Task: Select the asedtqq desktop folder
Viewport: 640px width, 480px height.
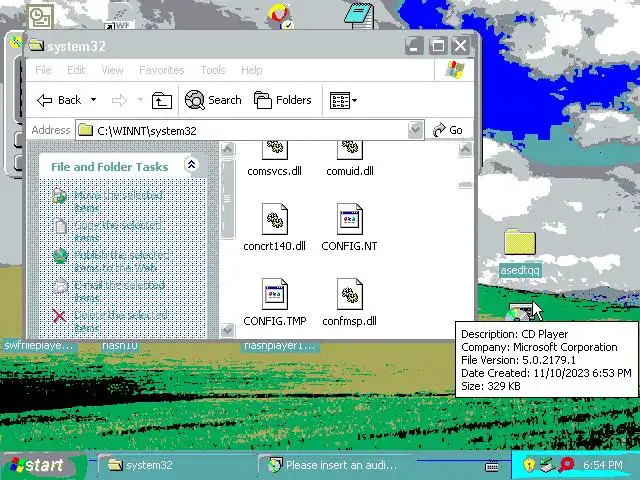Action: 520,252
